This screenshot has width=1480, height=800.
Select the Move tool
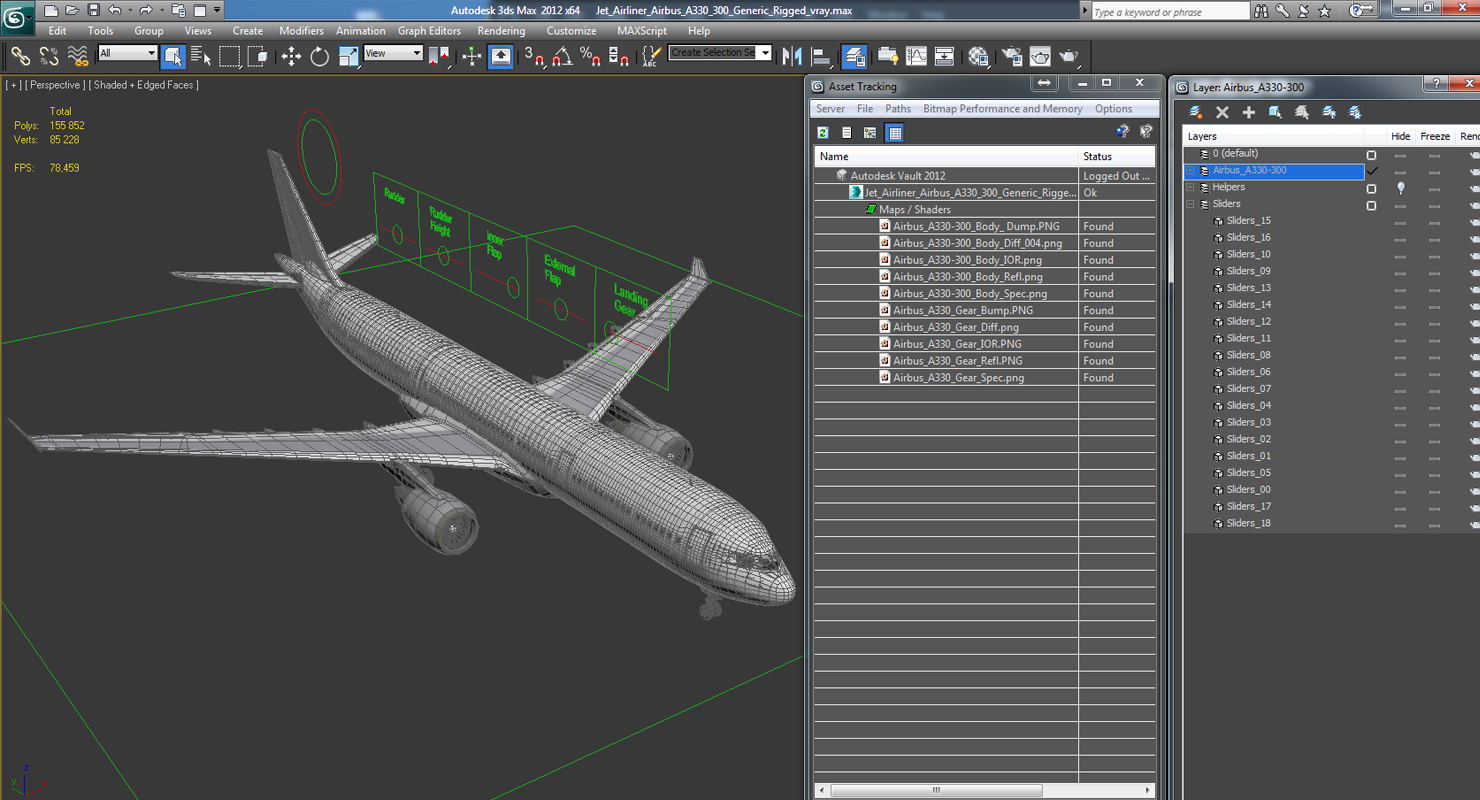pos(291,56)
